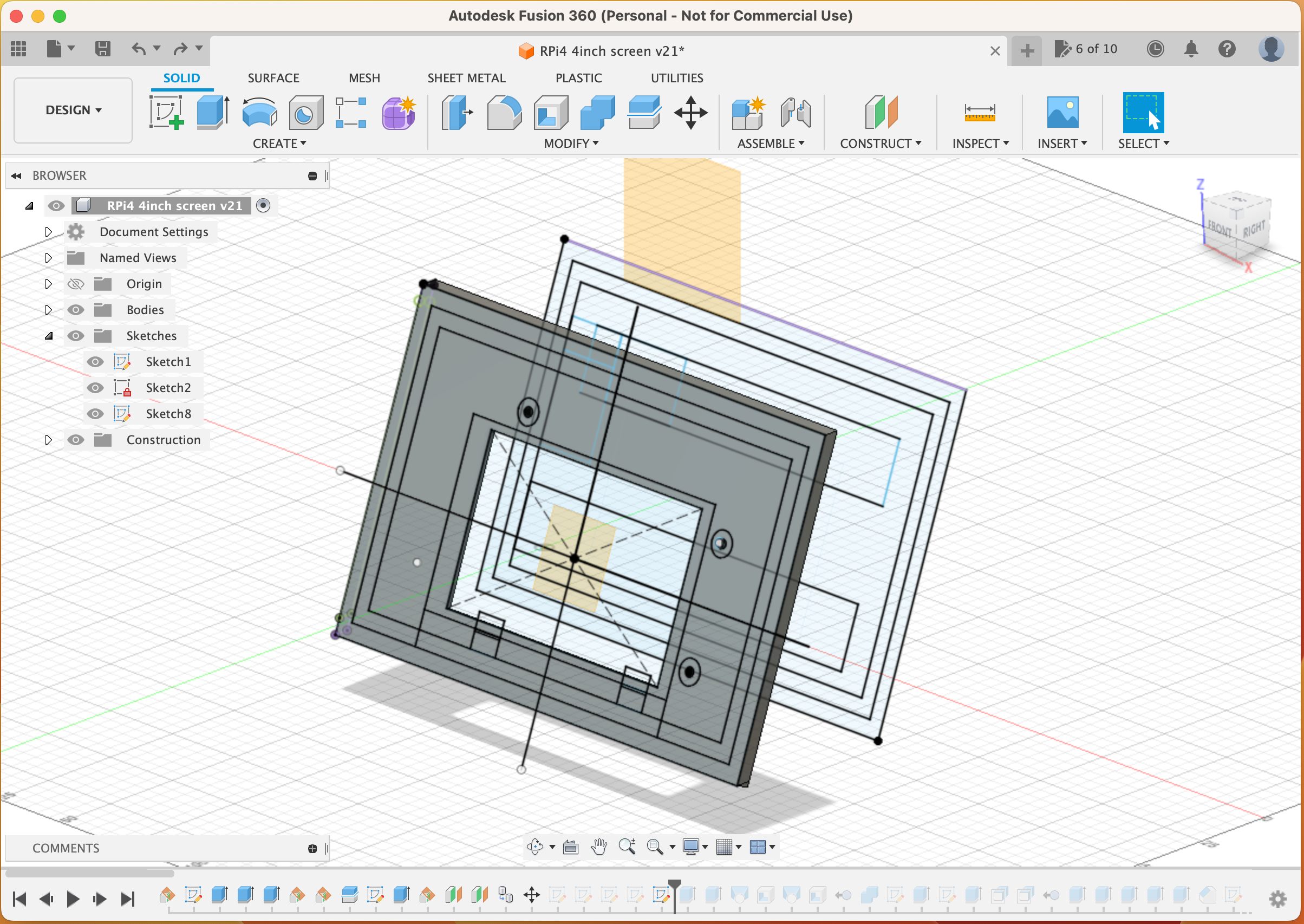Hide Sketch1
Viewport: 1304px width, 924px height.
(95, 362)
